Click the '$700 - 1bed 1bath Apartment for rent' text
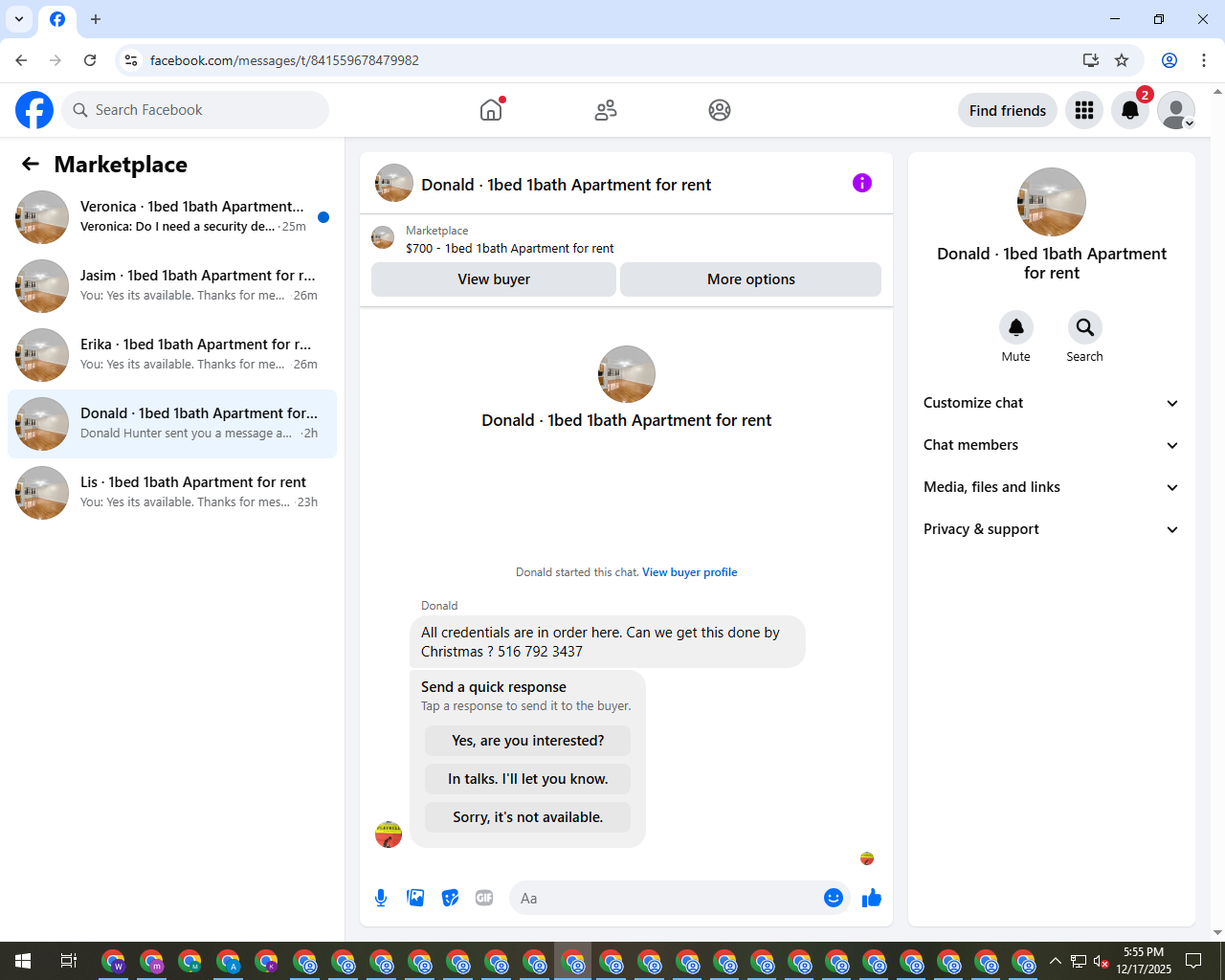The height and width of the screenshot is (980, 1225). 510,248
